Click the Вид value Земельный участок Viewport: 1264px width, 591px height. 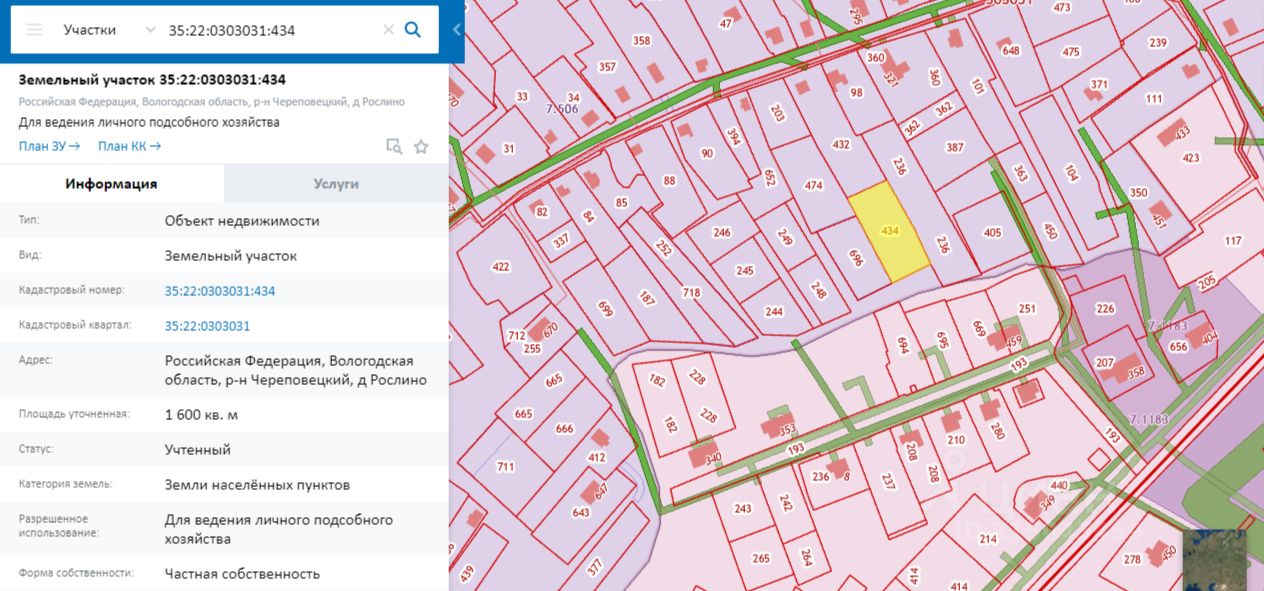[x=231, y=256]
